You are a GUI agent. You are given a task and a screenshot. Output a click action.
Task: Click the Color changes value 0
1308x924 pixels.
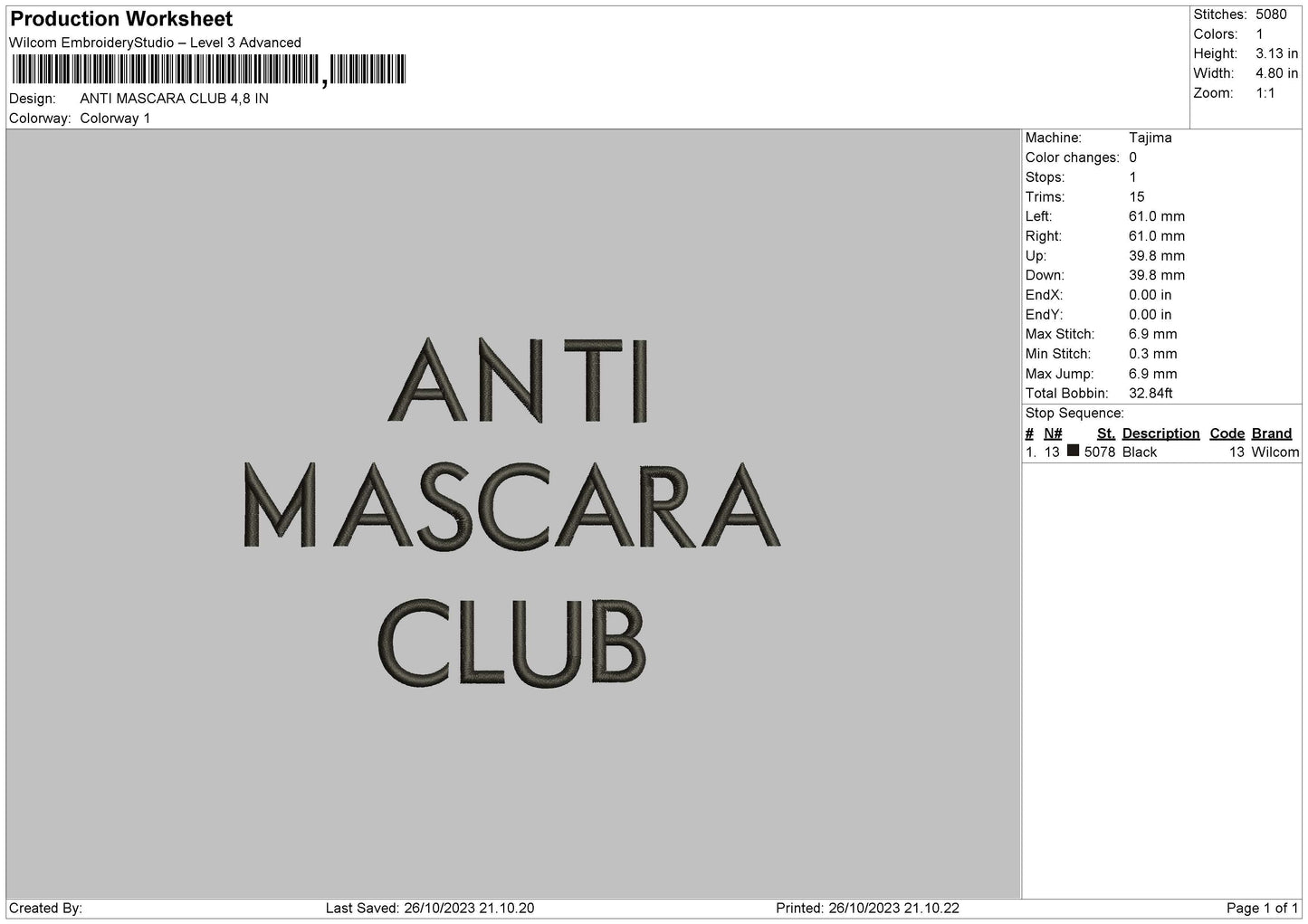[x=1132, y=157]
